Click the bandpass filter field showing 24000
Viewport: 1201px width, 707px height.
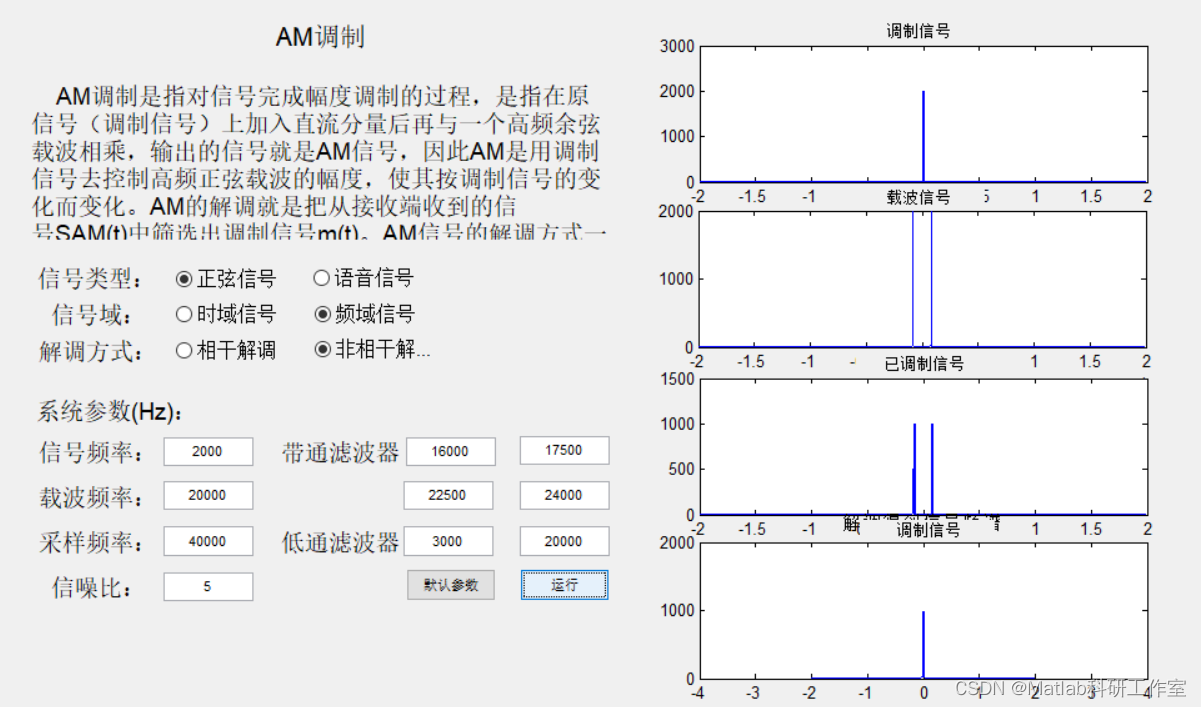click(x=564, y=495)
